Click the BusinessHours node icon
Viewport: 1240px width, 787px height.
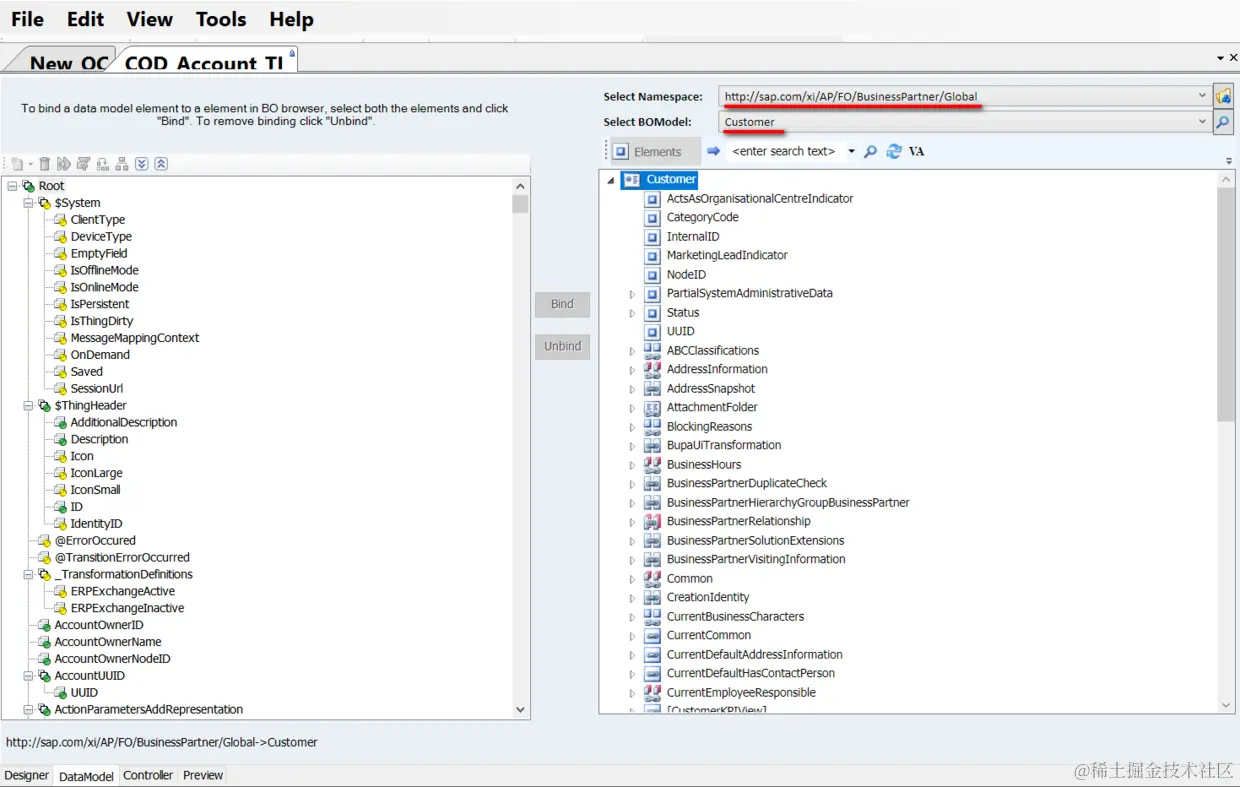click(652, 464)
